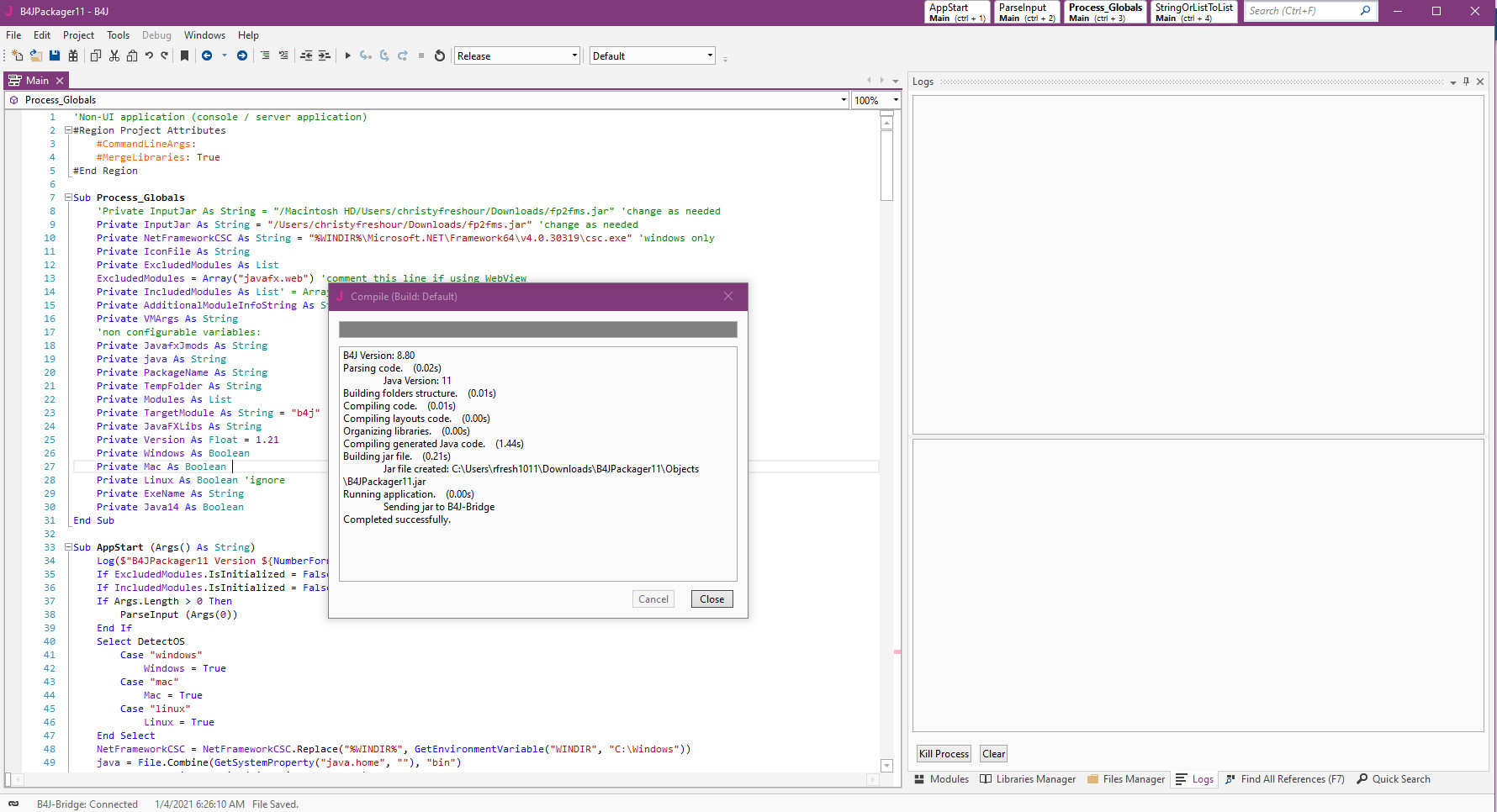Click the block comment toolbar icon
Screen dimensions: 1497x812
265,55
